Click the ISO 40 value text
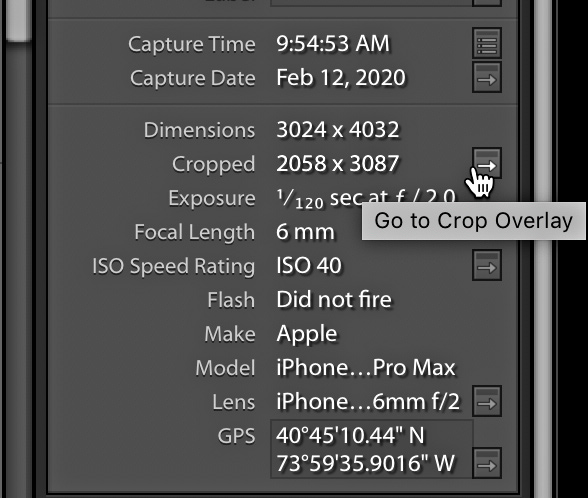 pyautogui.click(x=309, y=266)
